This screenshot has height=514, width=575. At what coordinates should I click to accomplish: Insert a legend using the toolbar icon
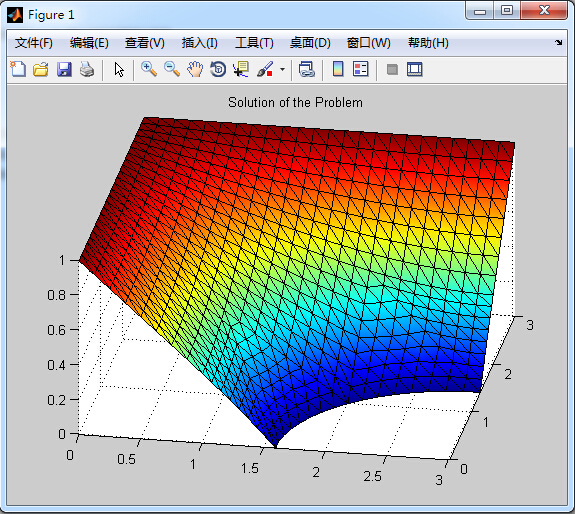361,69
